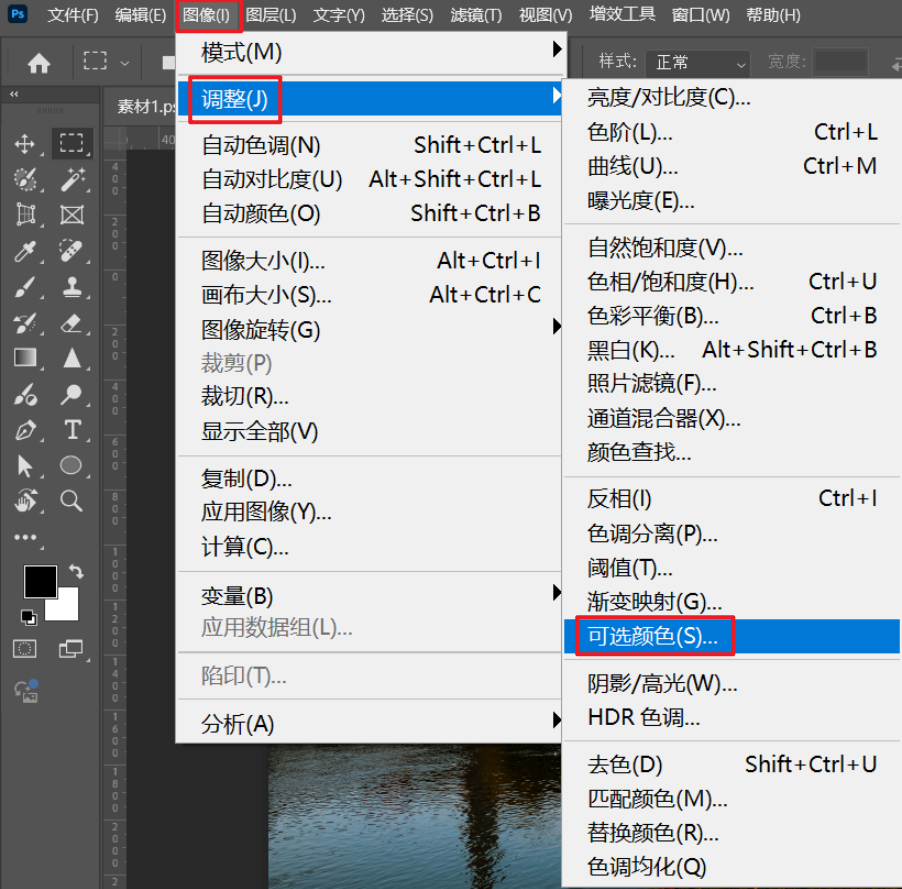Open the 样式 正常 dropdown
This screenshot has width=902, height=889.
pos(697,62)
